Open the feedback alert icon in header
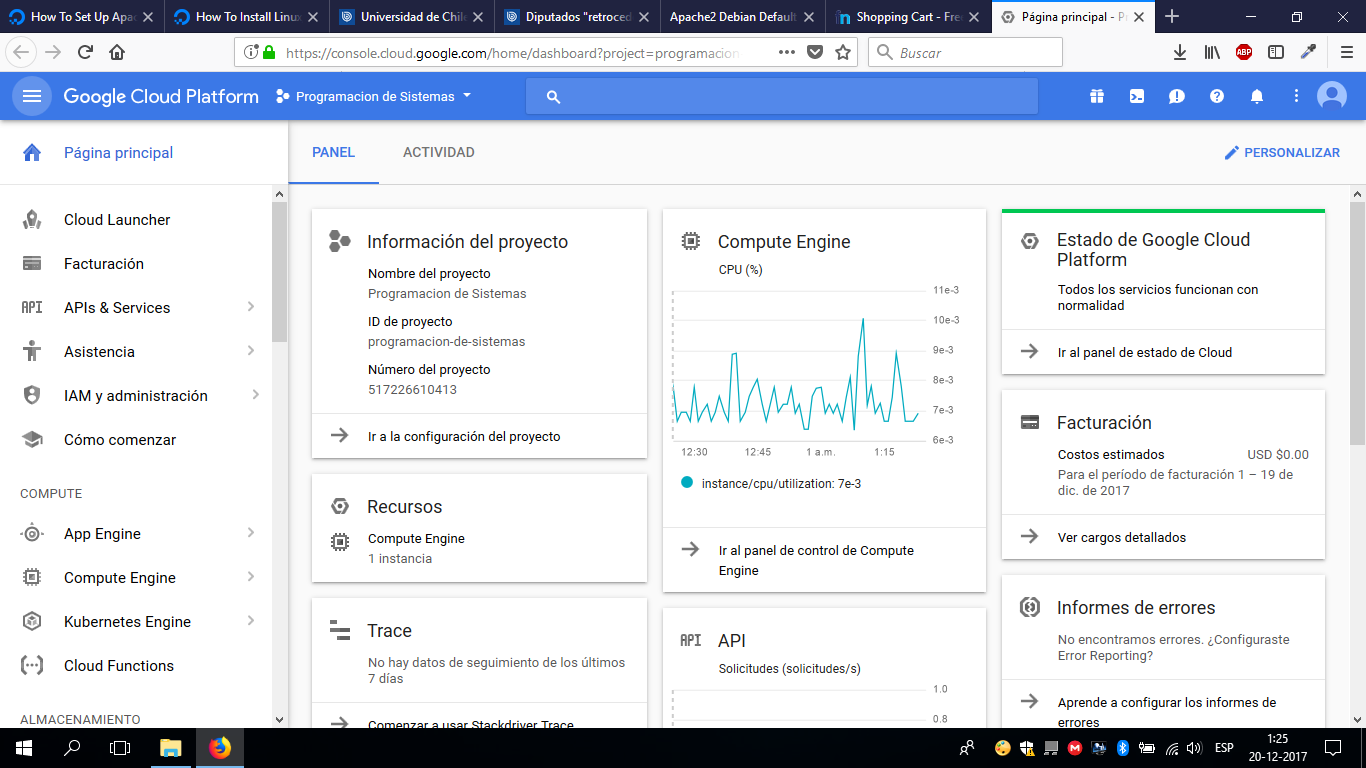Viewport: 1366px width, 768px height. pyautogui.click(x=1177, y=96)
